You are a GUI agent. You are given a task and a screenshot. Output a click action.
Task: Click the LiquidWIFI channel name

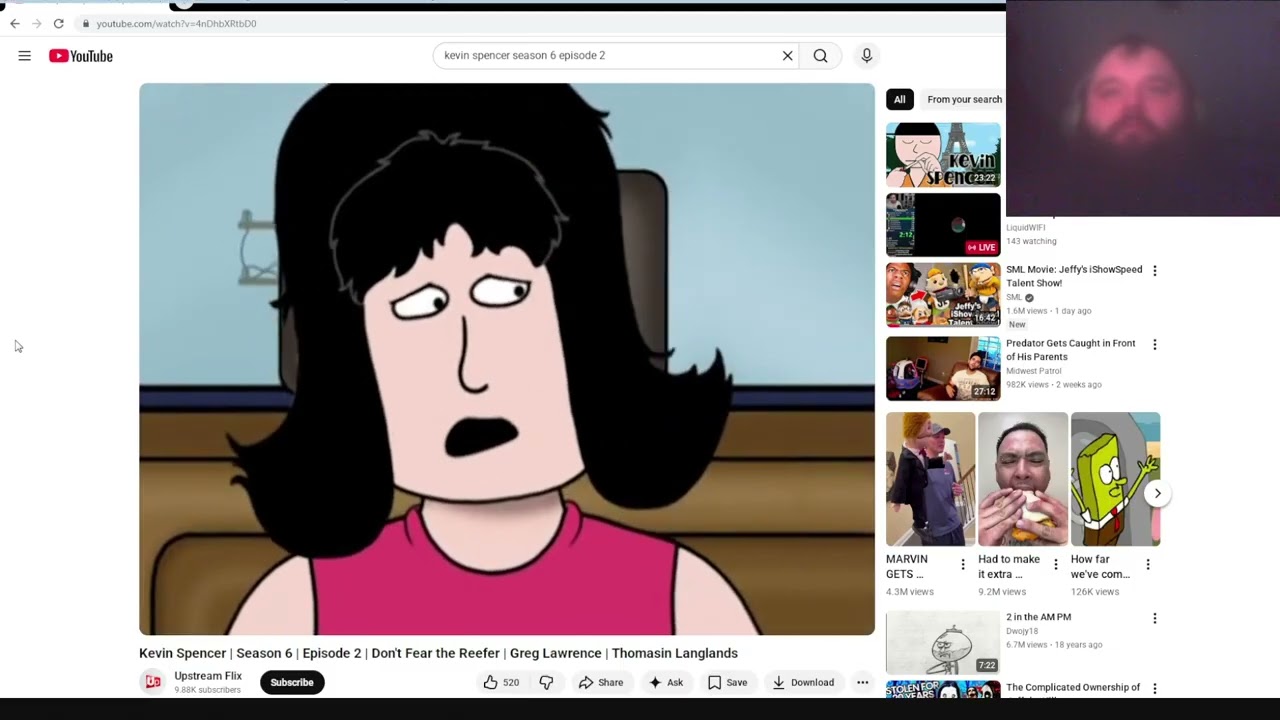pyautogui.click(x=1025, y=228)
